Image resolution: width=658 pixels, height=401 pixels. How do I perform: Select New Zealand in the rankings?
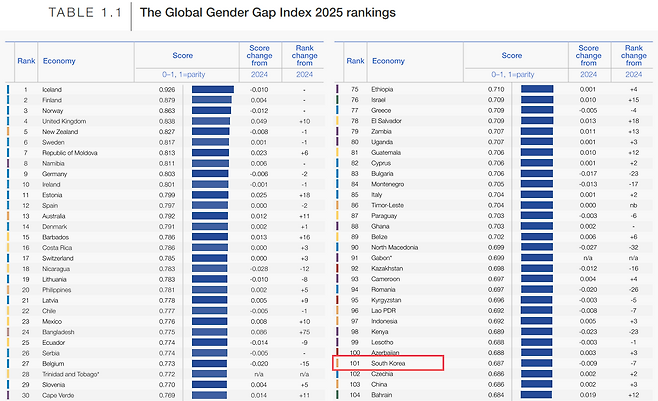[60, 132]
